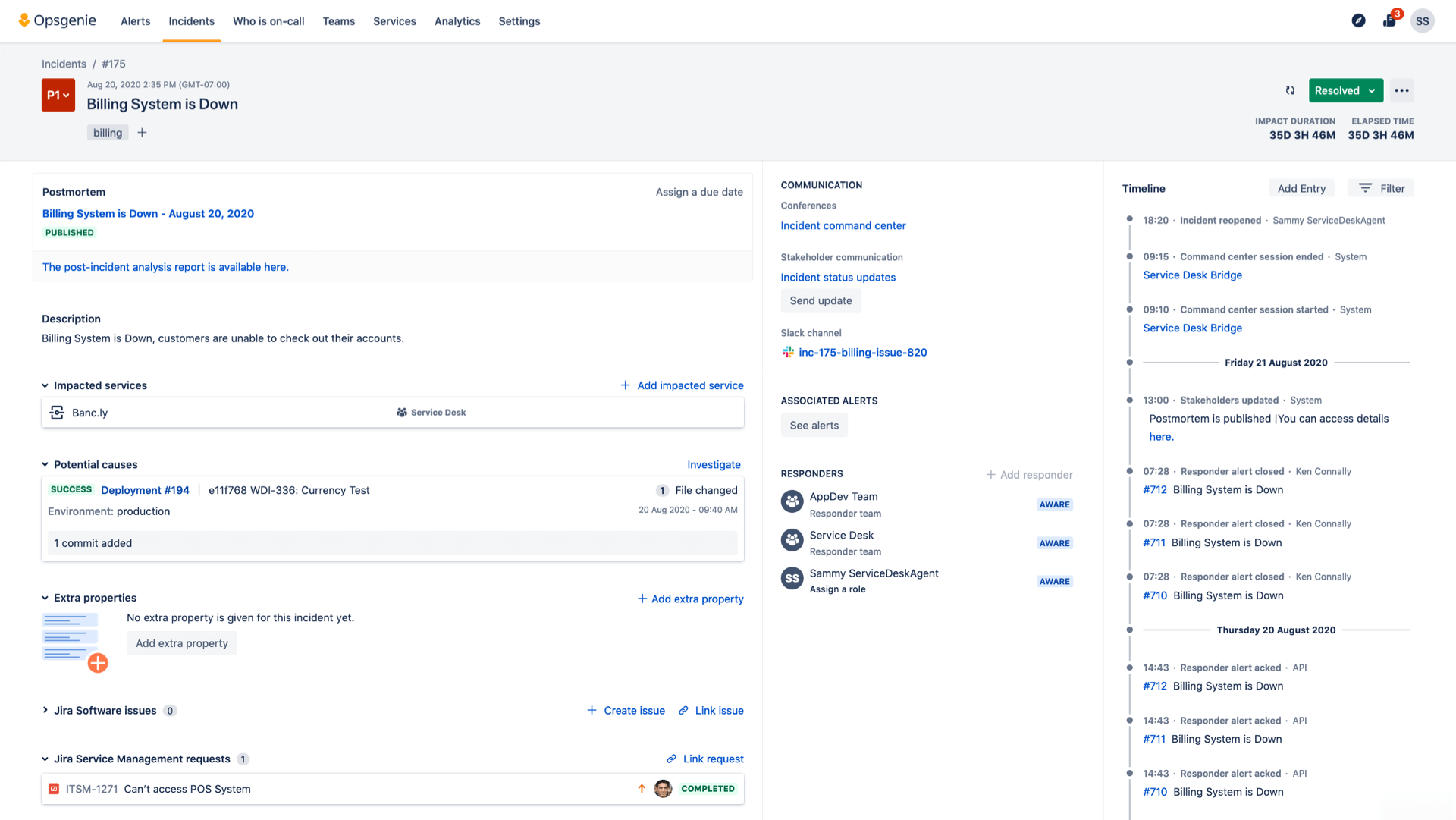Click the refresh icon near Resolved button
The image size is (1456, 820).
[1290, 90]
